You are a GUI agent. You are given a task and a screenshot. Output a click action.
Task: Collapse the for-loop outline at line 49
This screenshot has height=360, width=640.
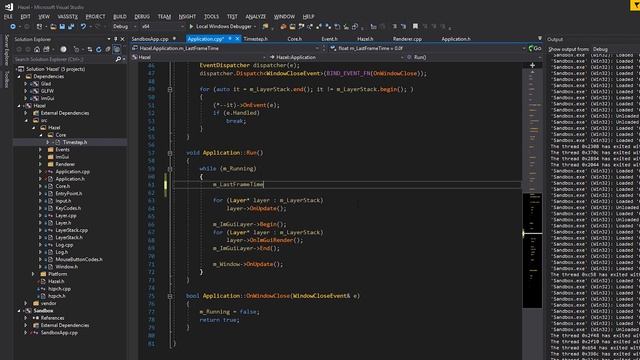pyautogui.click(x=170, y=89)
